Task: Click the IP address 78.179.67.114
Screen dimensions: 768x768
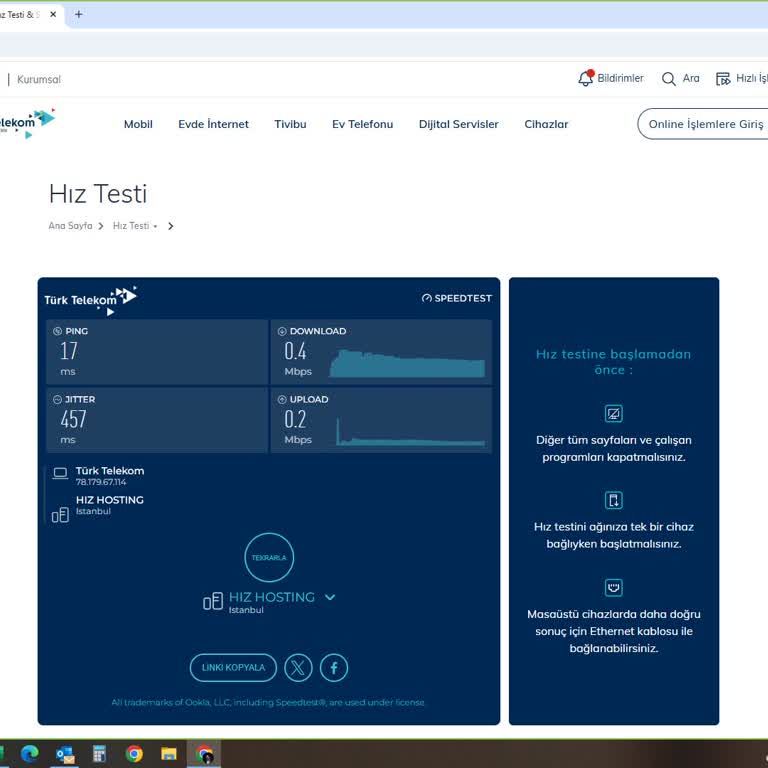Action: 101,482
